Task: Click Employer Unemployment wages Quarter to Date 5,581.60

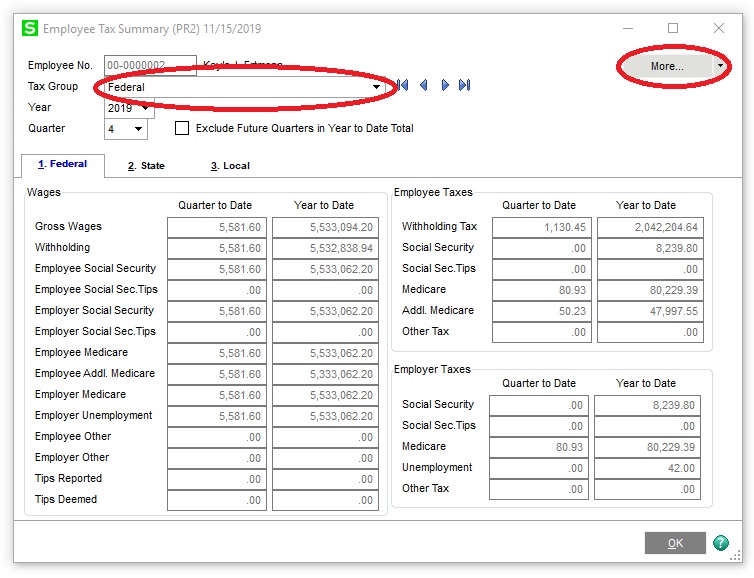Action: [x=217, y=416]
